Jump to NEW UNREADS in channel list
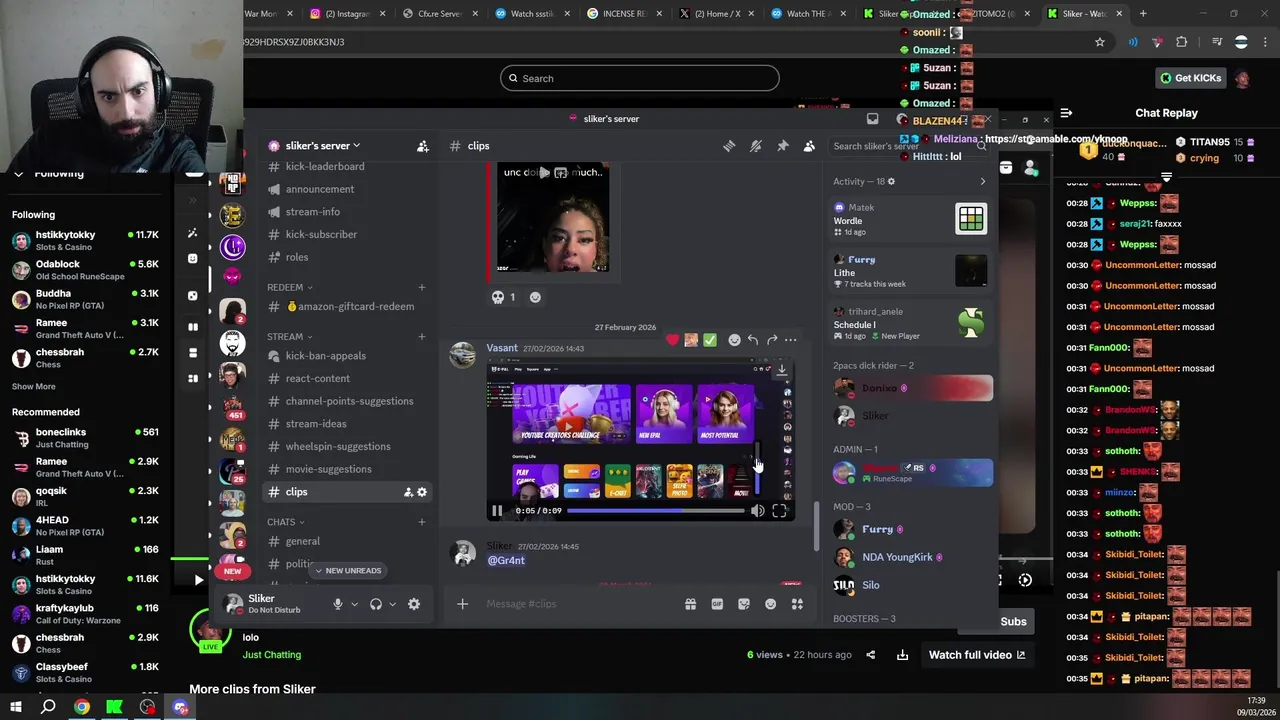Viewport: 1280px width, 720px height. click(347, 571)
